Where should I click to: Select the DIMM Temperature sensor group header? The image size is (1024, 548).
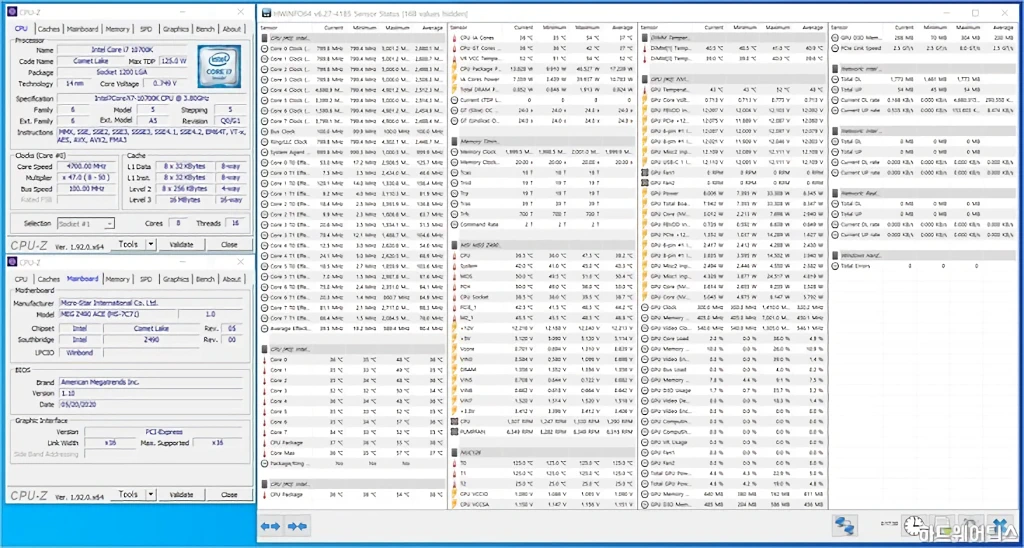733,38
